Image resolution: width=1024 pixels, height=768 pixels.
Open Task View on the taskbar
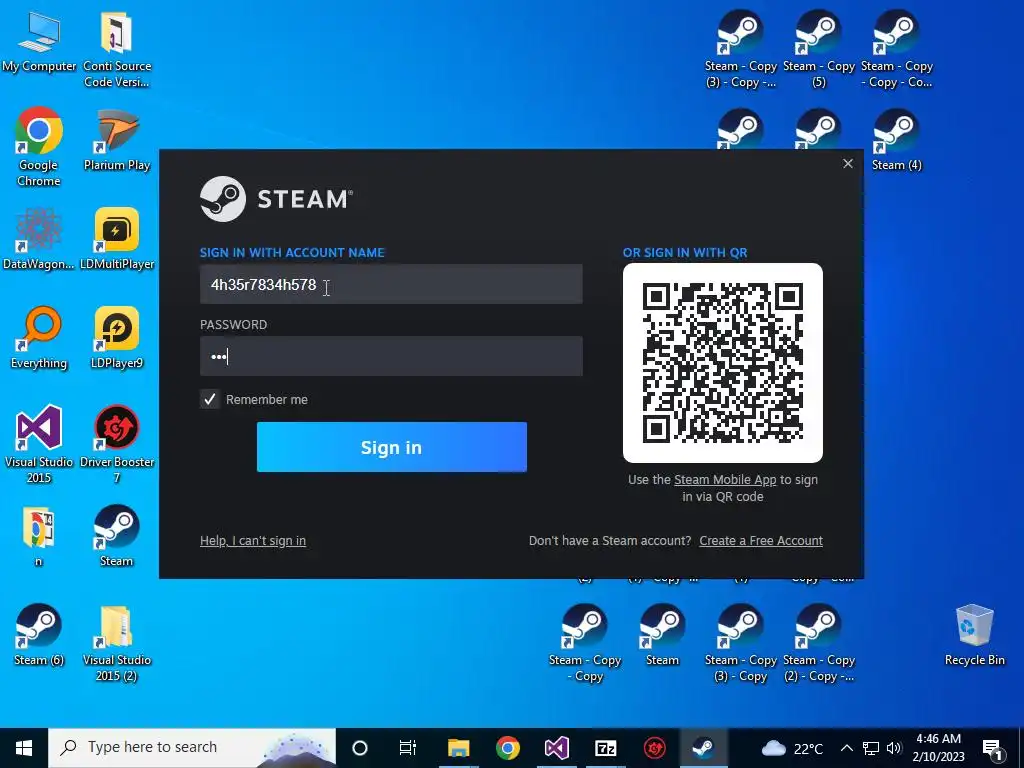point(408,748)
